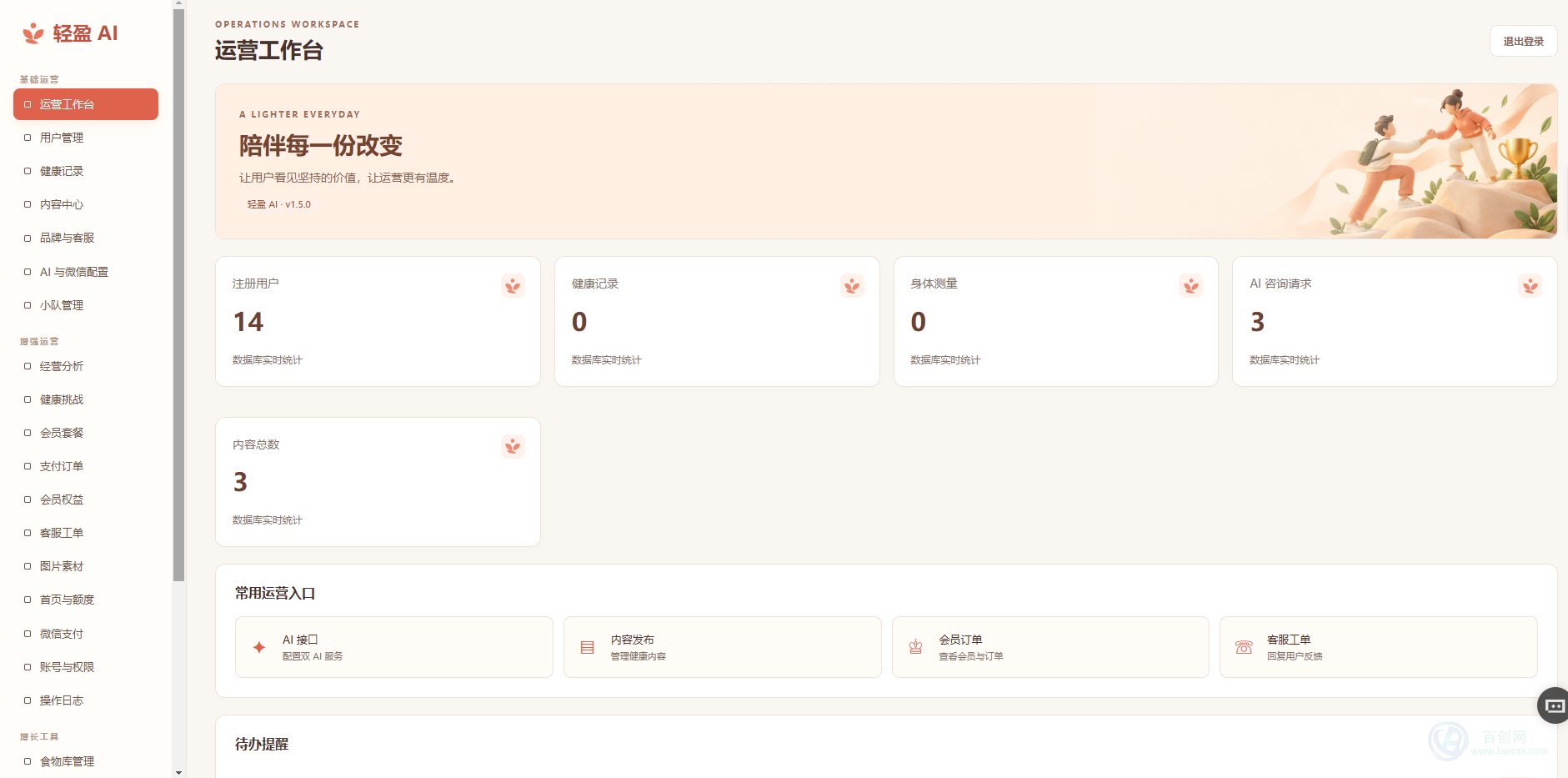This screenshot has height=778, width=1568.
Task: Click the sidebar vertical scrollbar thumb
Action: click(178, 295)
